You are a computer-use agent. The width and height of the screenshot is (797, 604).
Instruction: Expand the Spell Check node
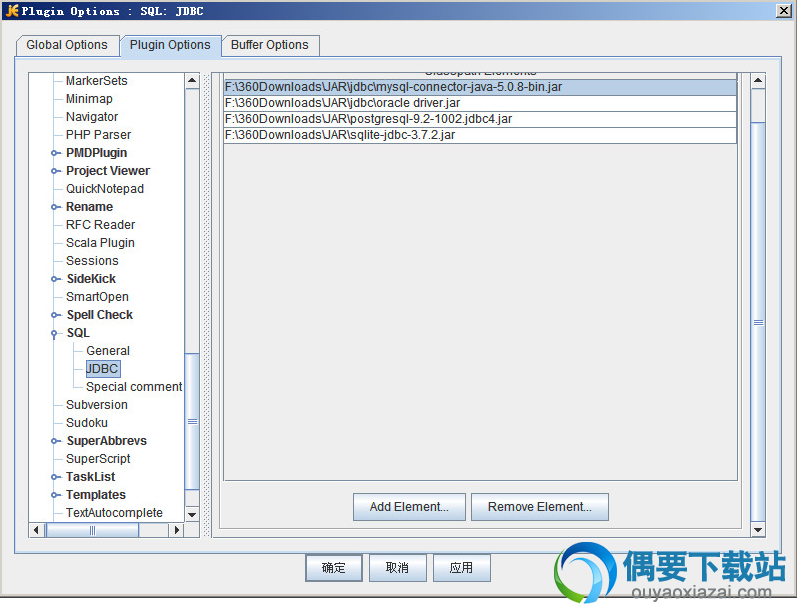(54, 315)
